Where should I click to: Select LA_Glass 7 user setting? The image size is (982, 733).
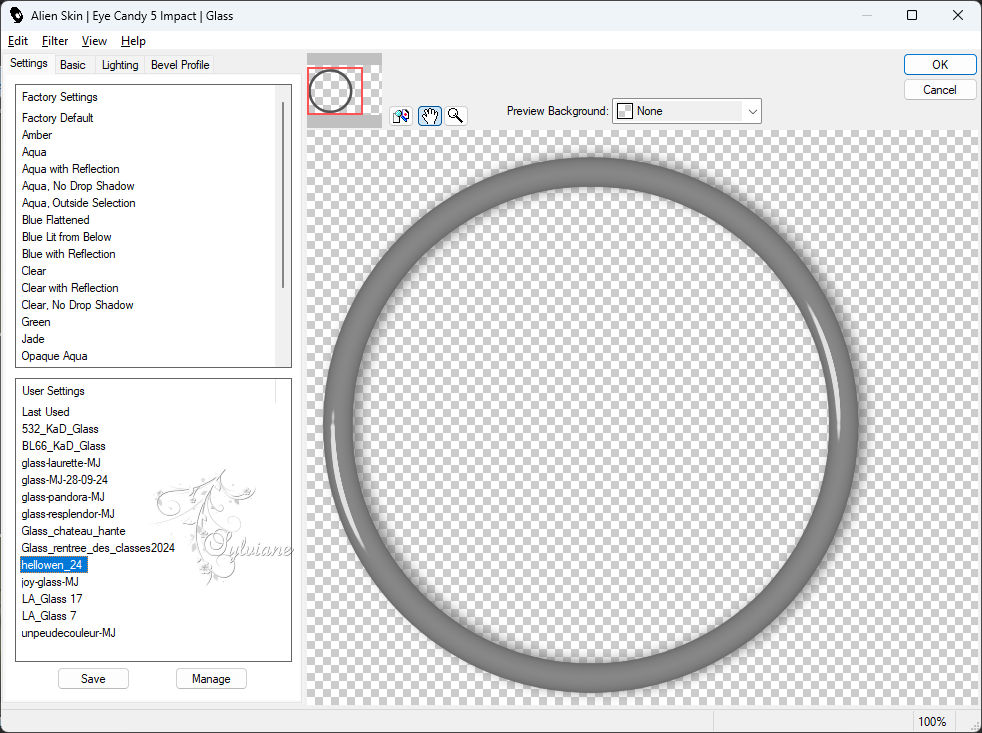pyautogui.click(x=49, y=615)
